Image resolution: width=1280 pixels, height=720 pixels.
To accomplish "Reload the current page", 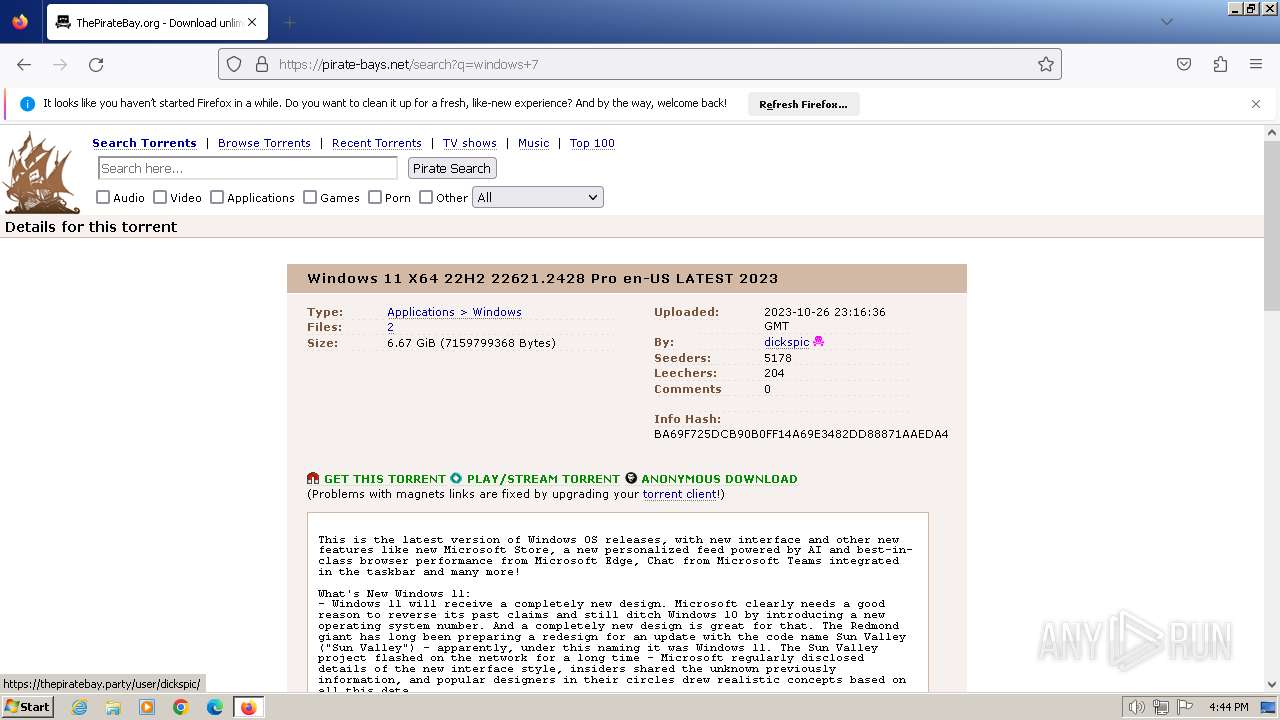I will point(96,64).
